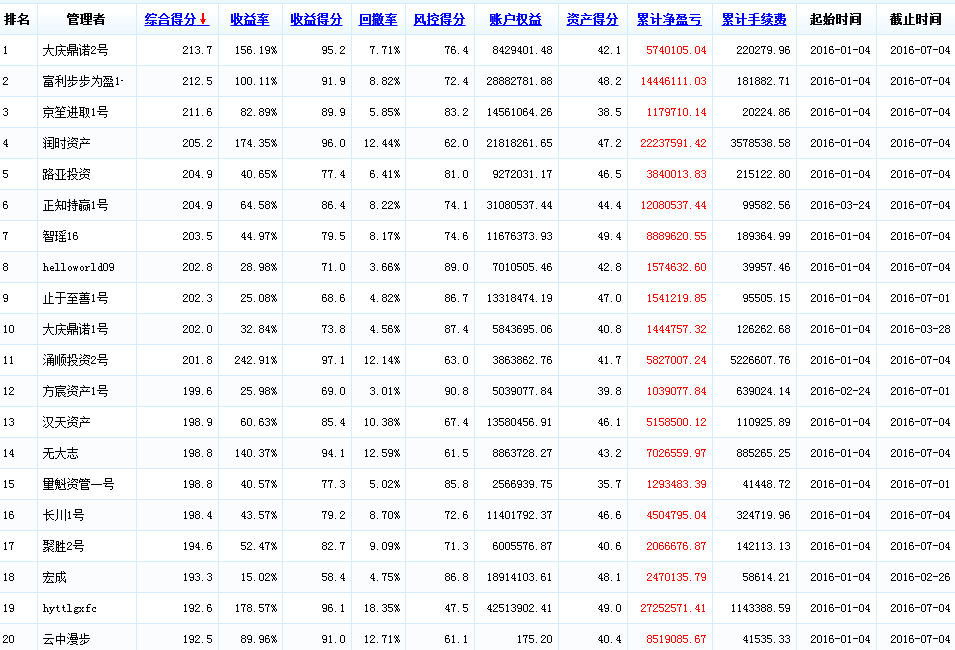Click asset score 49.4
Screen dimensions: 955x650
pos(609,236)
